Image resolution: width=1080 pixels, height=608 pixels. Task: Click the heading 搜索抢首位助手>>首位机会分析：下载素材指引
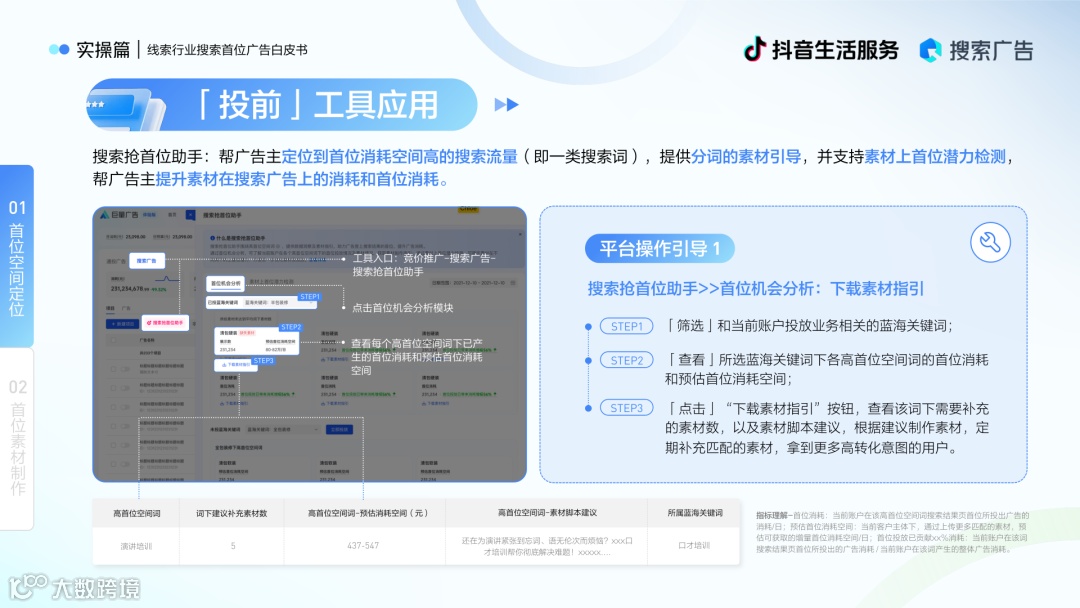(x=756, y=289)
